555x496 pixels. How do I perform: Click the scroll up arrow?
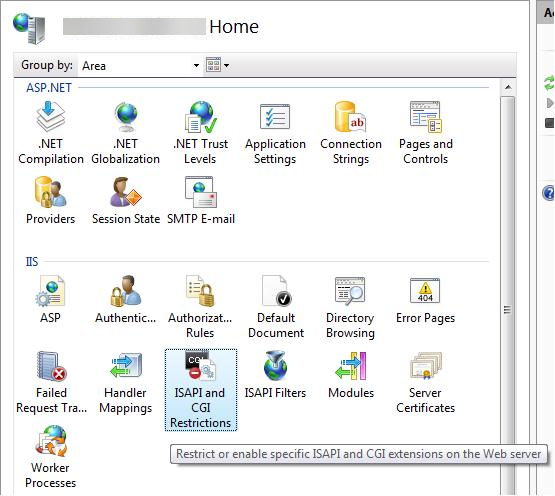click(x=508, y=87)
